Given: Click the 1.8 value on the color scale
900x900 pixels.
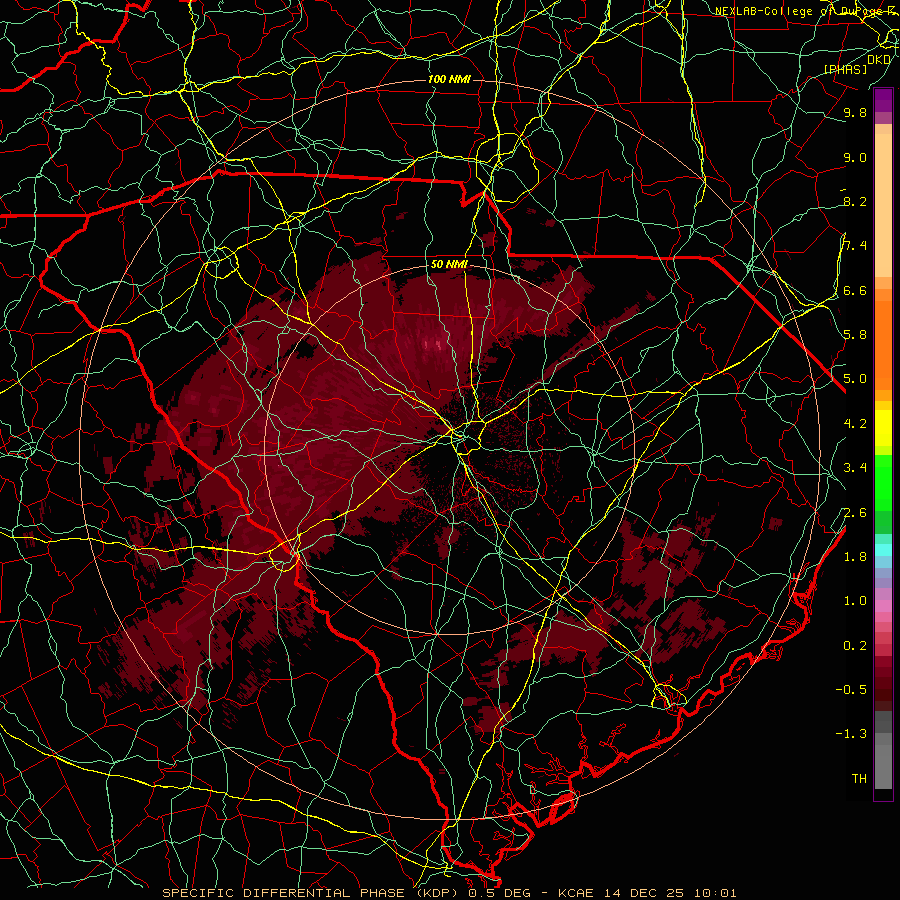Looking at the screenshot, I should [855, 557].
